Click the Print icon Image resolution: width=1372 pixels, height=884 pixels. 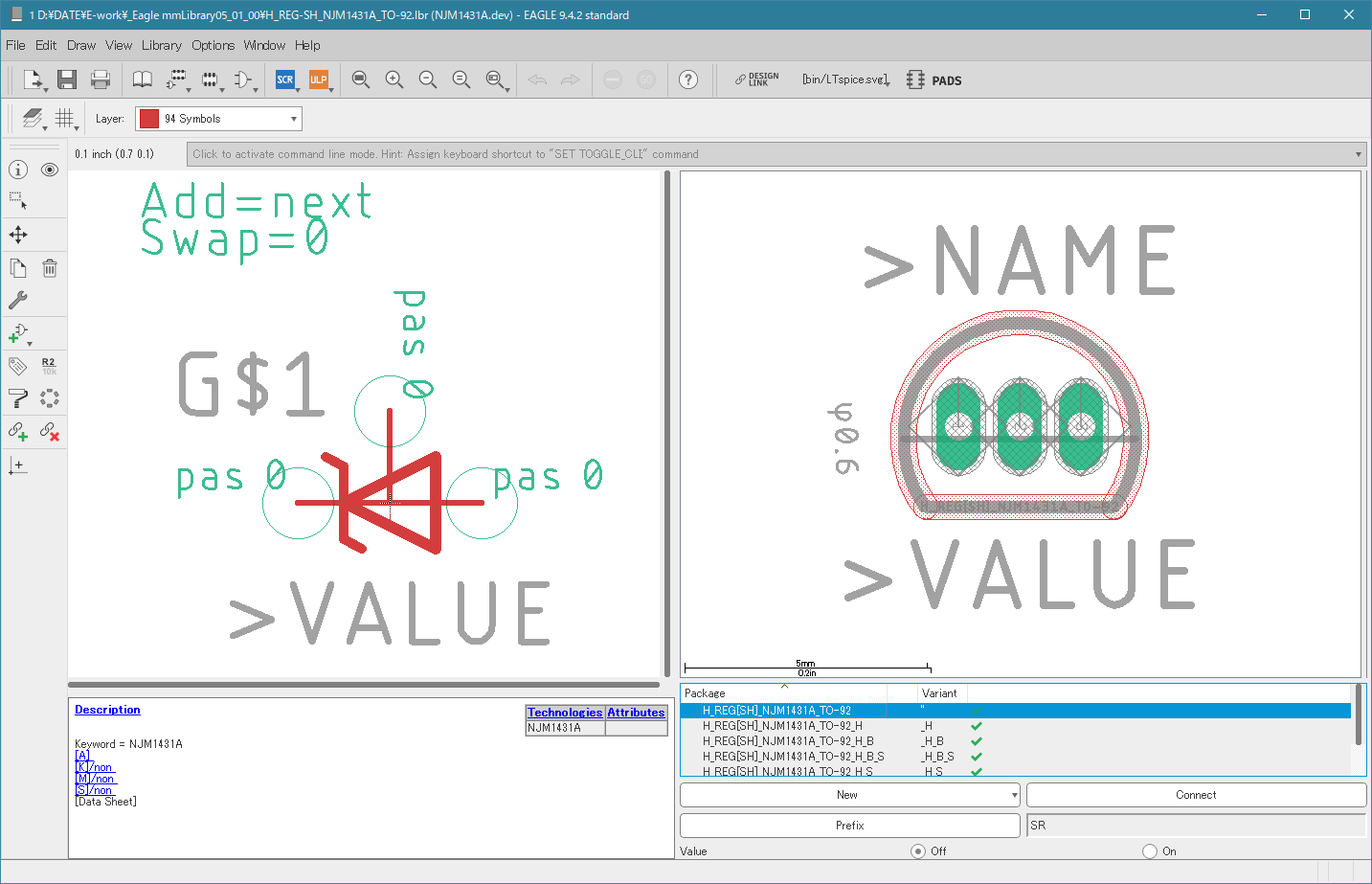coord(101,79)
